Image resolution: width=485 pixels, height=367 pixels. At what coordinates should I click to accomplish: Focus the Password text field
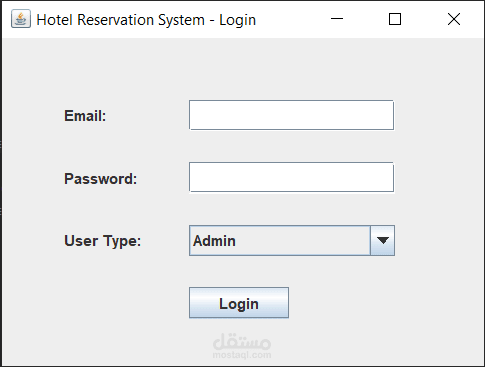click(291, 177)
